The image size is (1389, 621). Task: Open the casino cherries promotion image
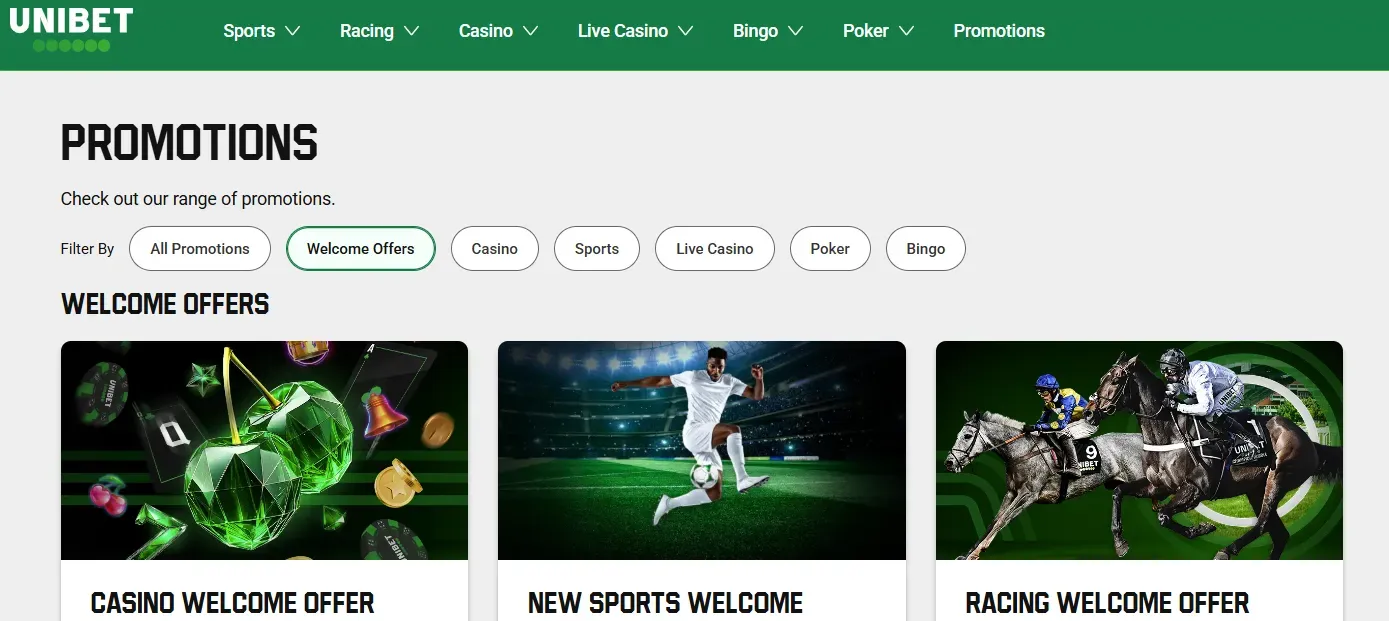coord(264,450)
